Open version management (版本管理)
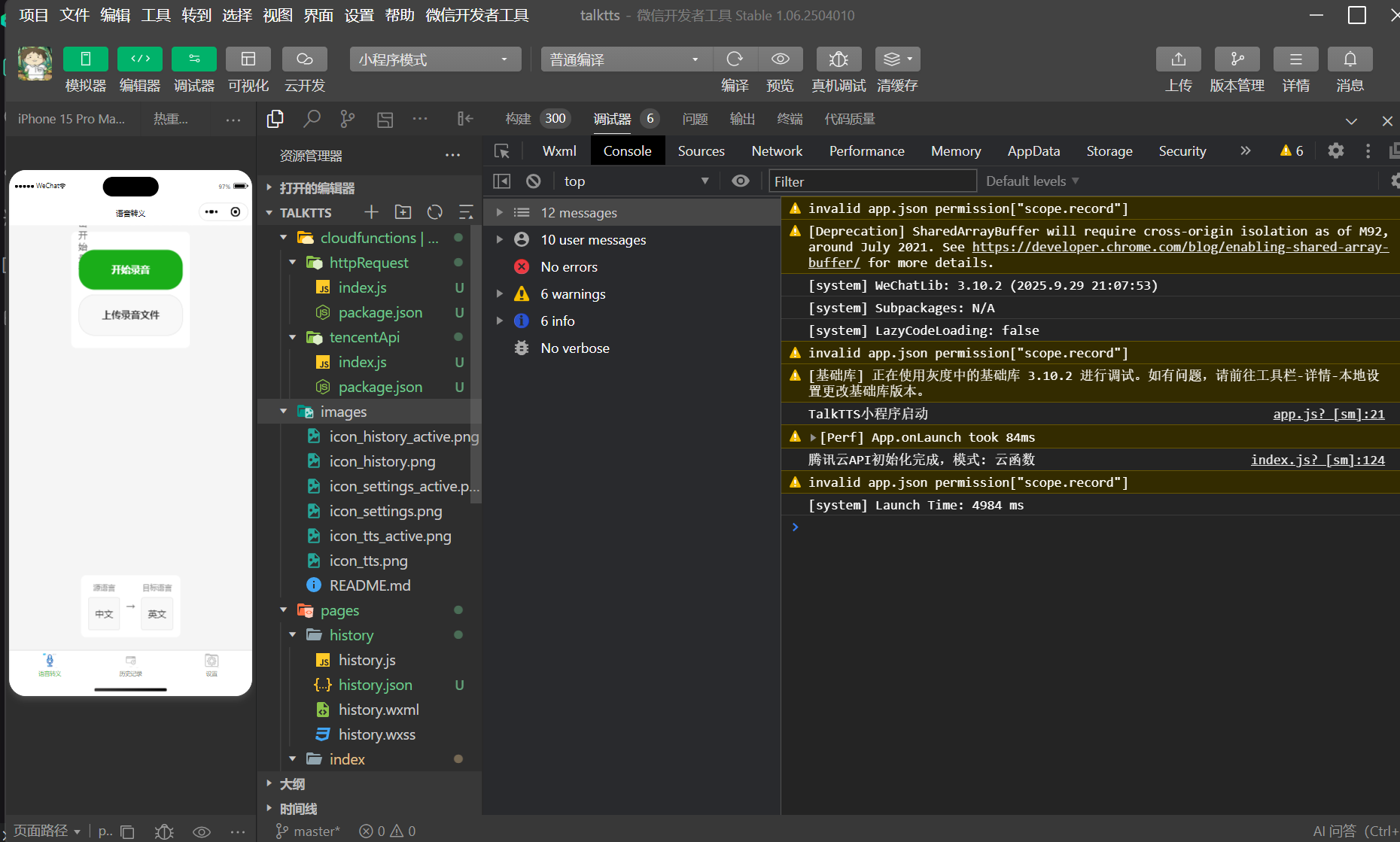1400x842 pixels. click(1237, 59)
